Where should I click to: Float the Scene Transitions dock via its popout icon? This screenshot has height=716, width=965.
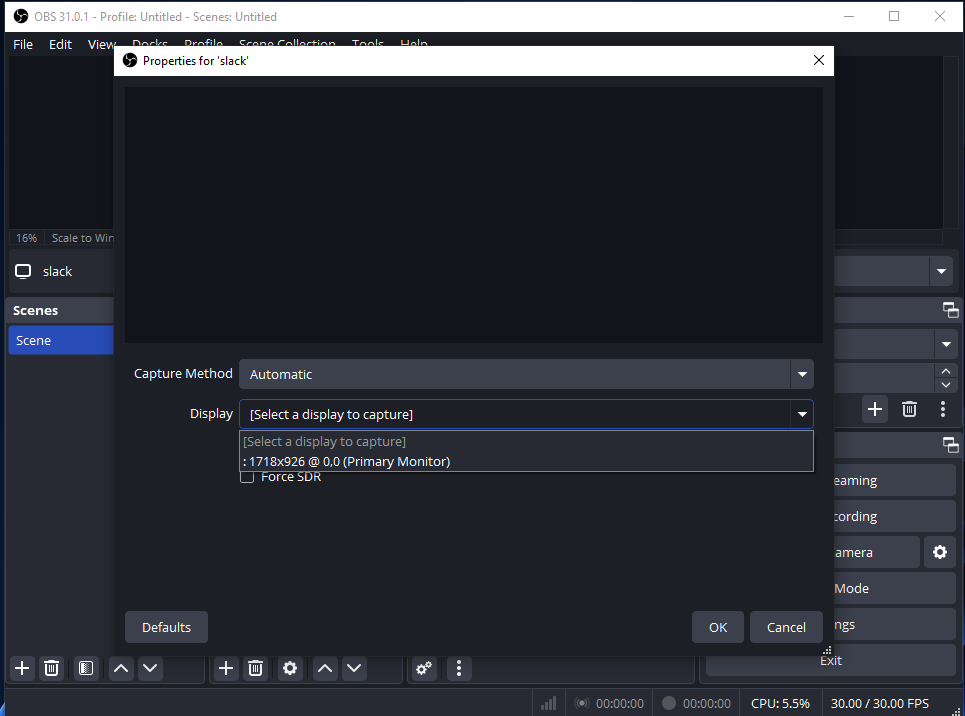(950, 310)
